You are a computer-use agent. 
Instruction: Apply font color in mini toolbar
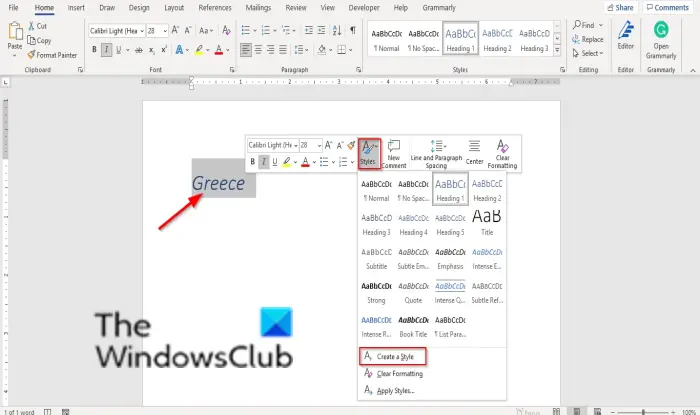point(305,162)
